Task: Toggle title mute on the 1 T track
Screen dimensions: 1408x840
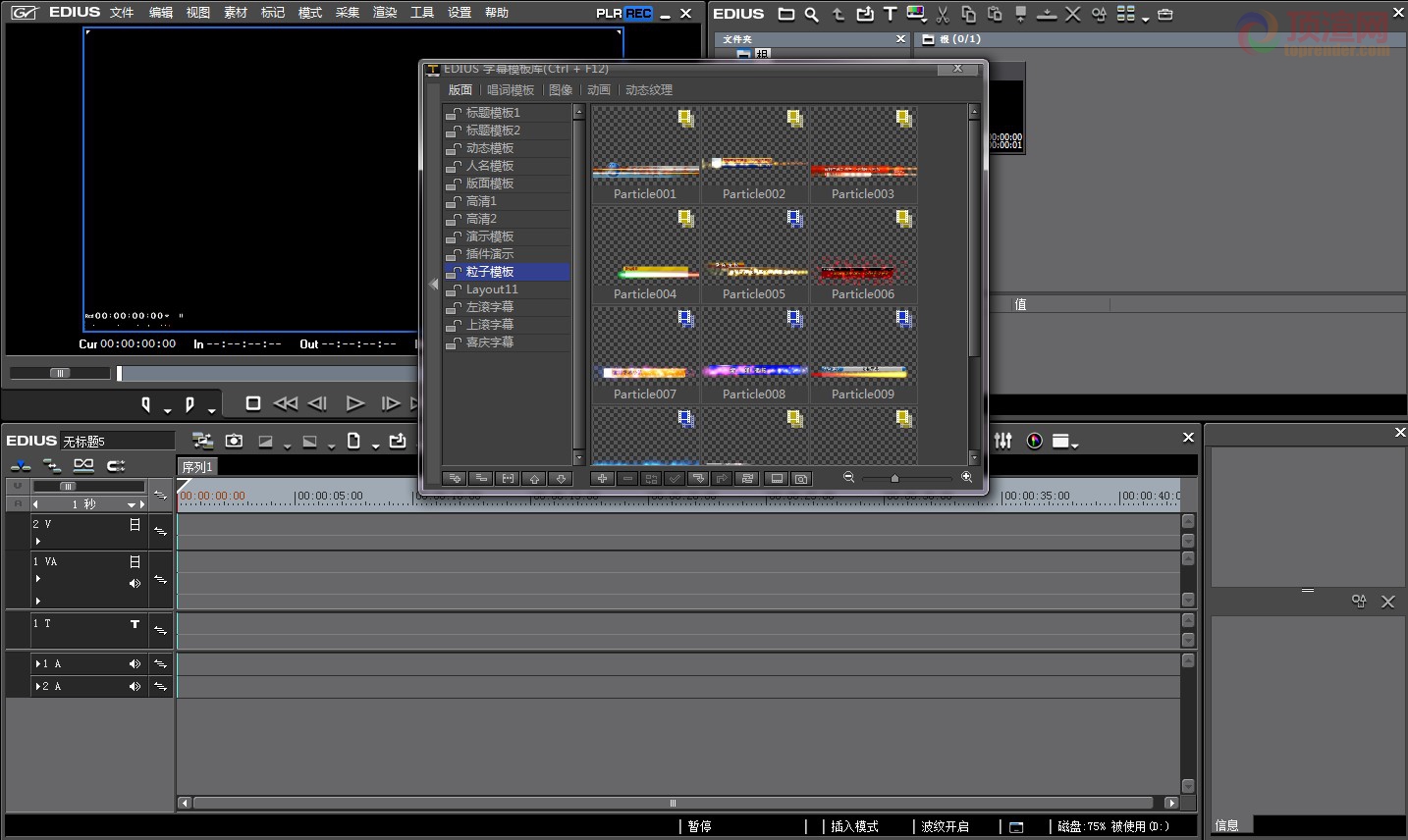Action: click(135, 624)
